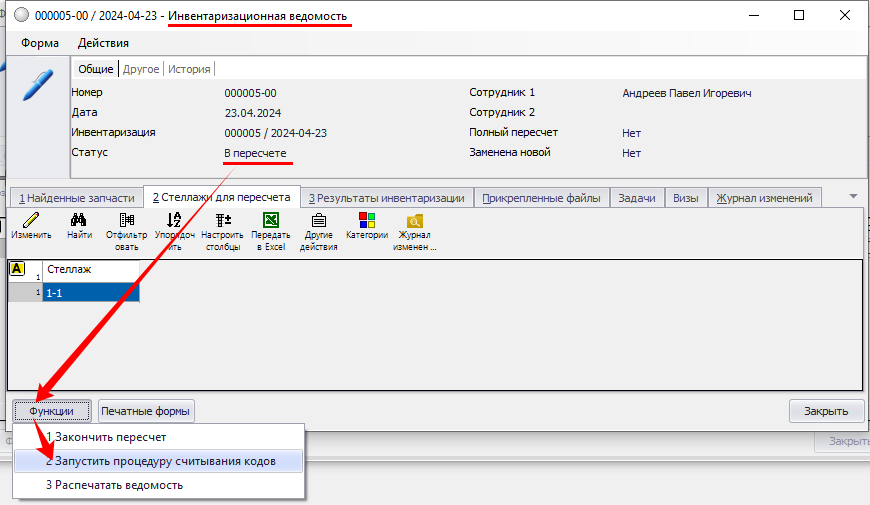870x505 pixels.
Task: Open Настроить столбцы column settings
Action: point(222,222)
